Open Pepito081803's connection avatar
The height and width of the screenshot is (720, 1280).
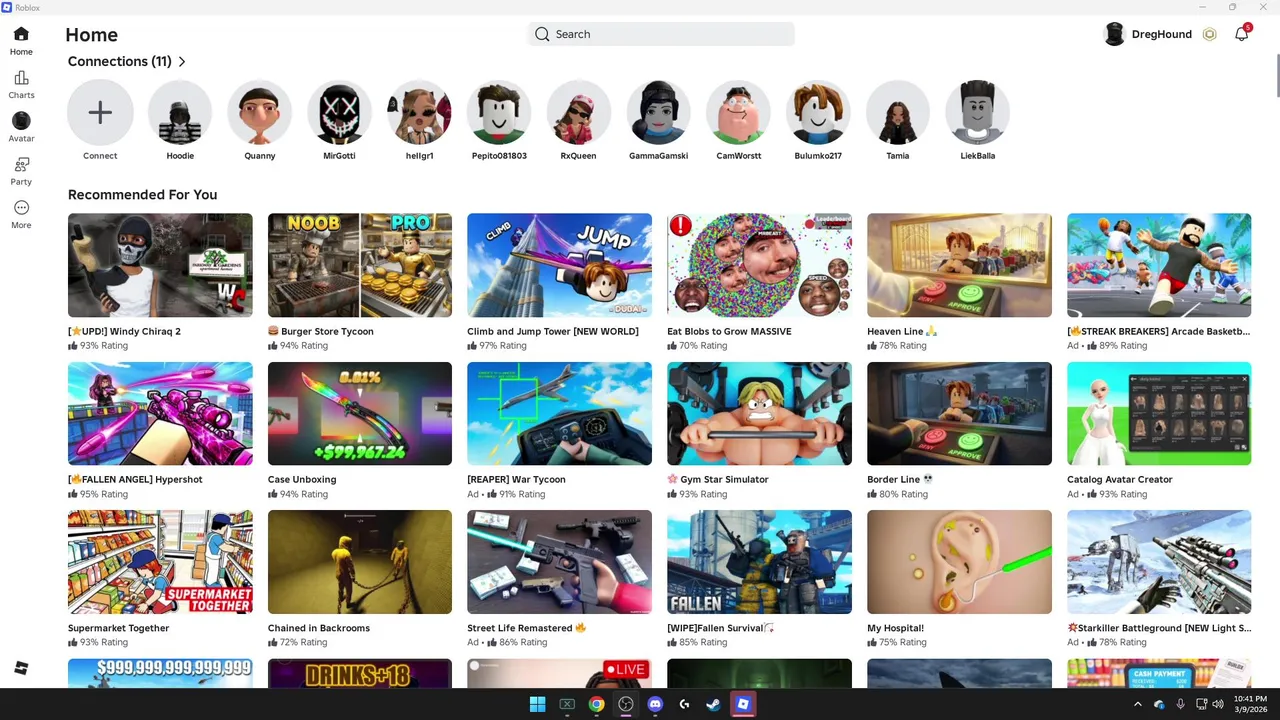[499, 113]
